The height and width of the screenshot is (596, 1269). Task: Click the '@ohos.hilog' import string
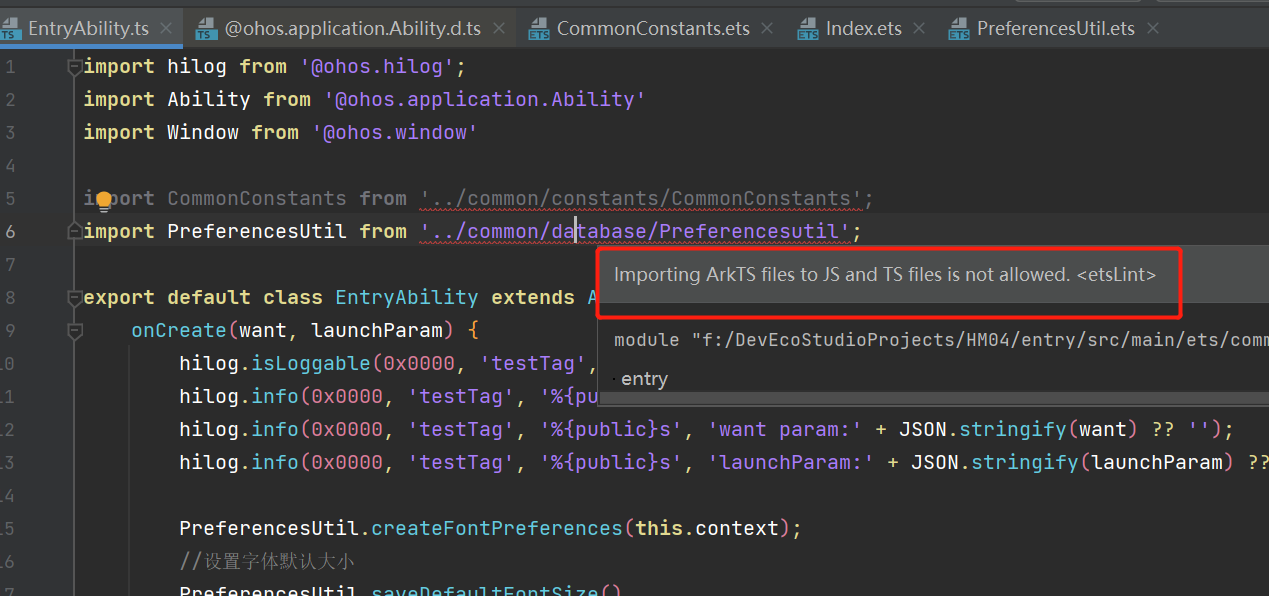point(377,67)
